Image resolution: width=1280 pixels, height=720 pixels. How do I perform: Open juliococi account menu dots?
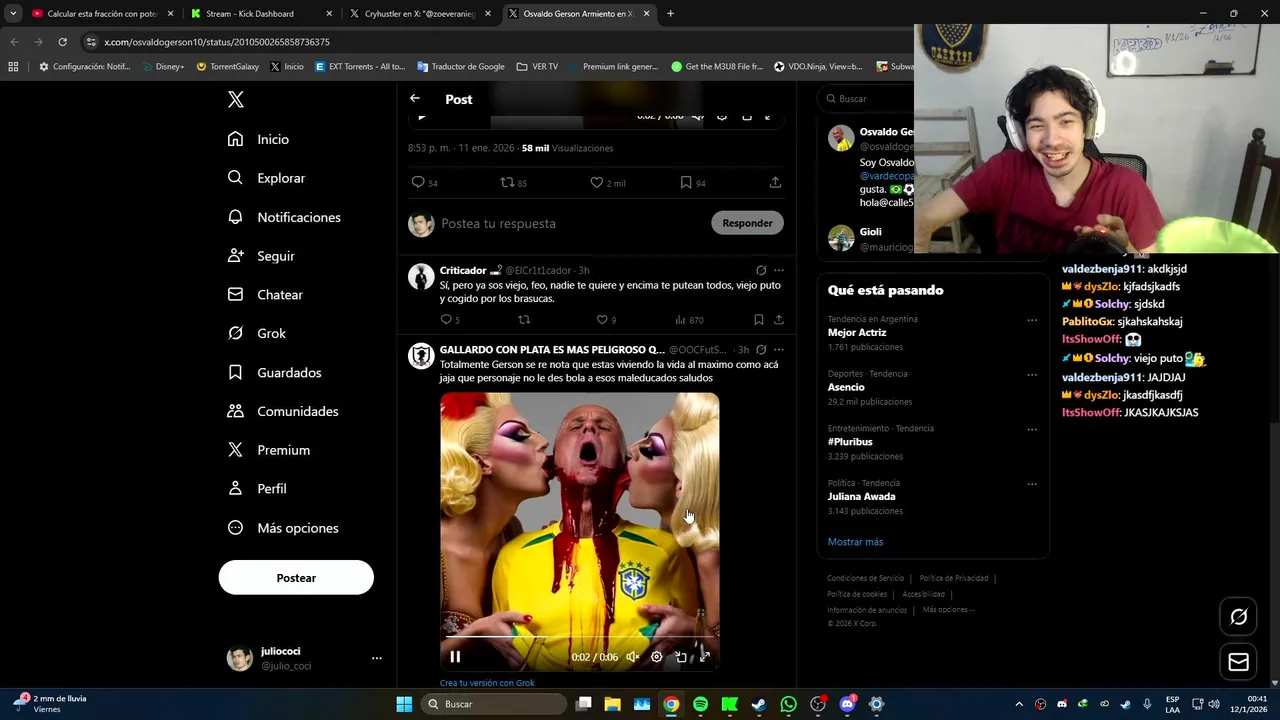(377, 658)
